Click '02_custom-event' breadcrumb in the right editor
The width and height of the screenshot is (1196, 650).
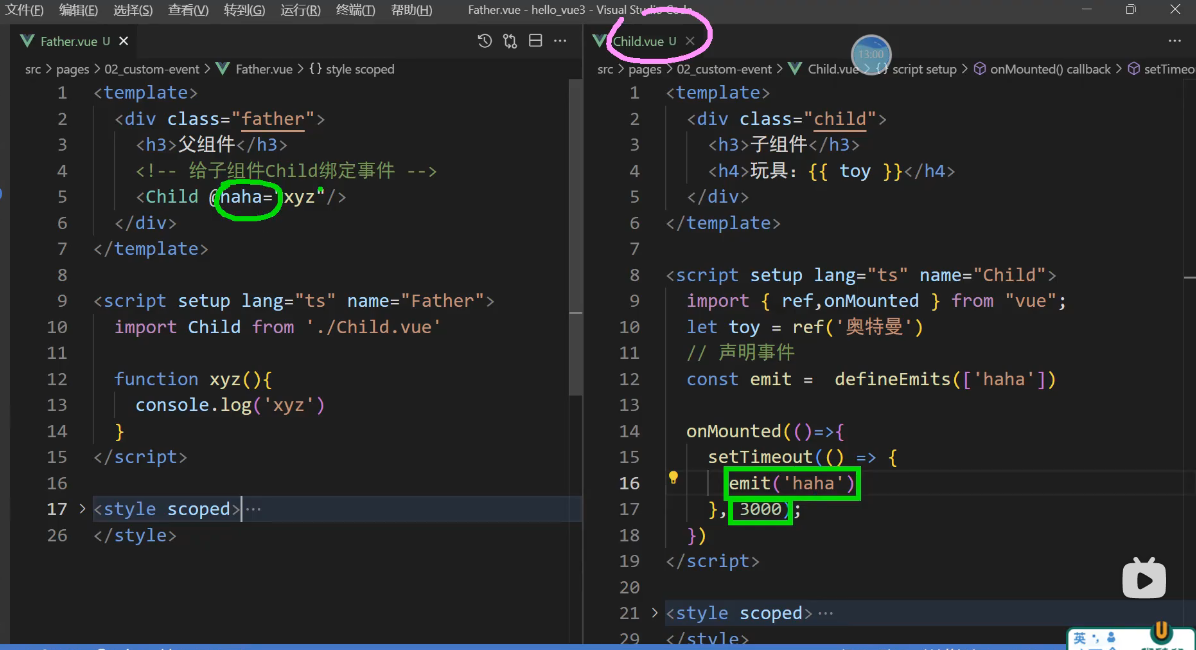(724, 69)
